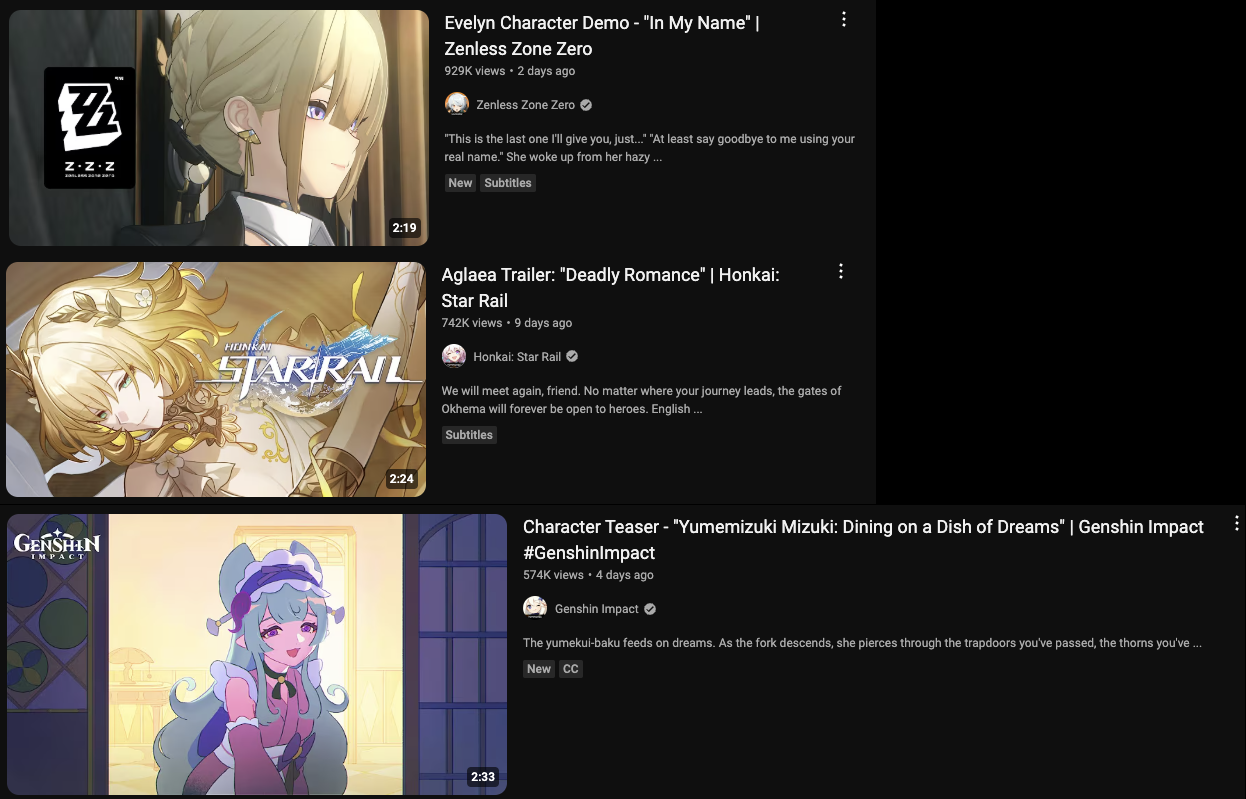Open the Yumemizuki Mizuki teaser thumbnail
Viewport: 1246px width, 799px height.
pyautogui.click(x=257, y=654)
